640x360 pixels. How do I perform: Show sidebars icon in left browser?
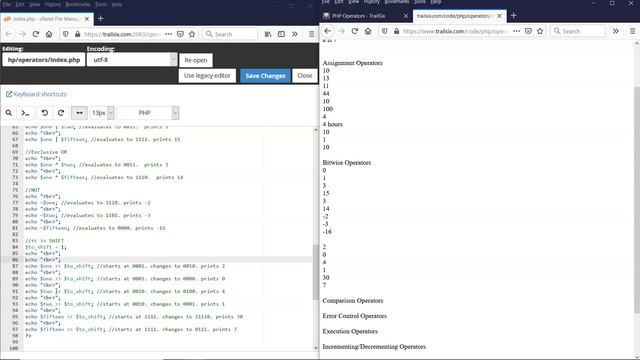(x=281, y=34)
